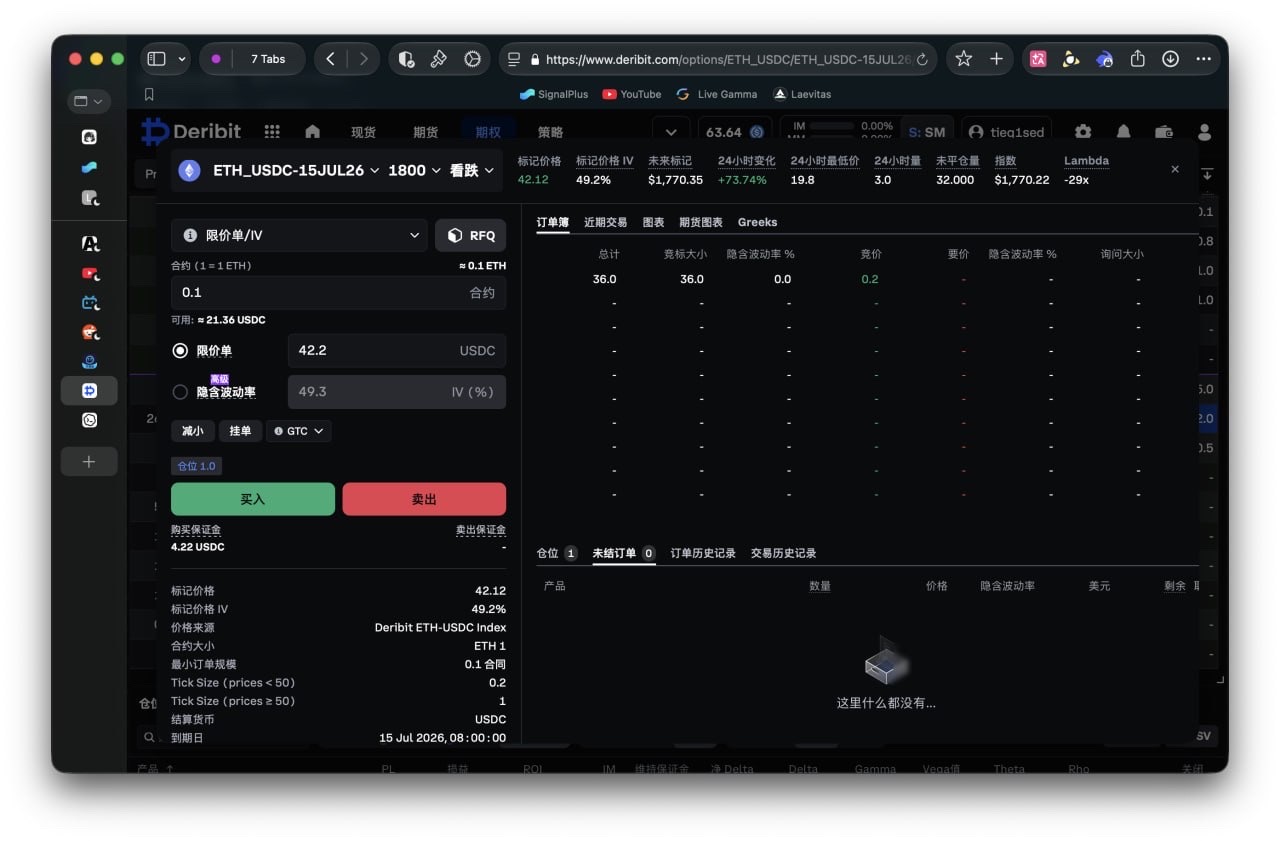Open the 1800 strike price dropdown

click(414, 171)
